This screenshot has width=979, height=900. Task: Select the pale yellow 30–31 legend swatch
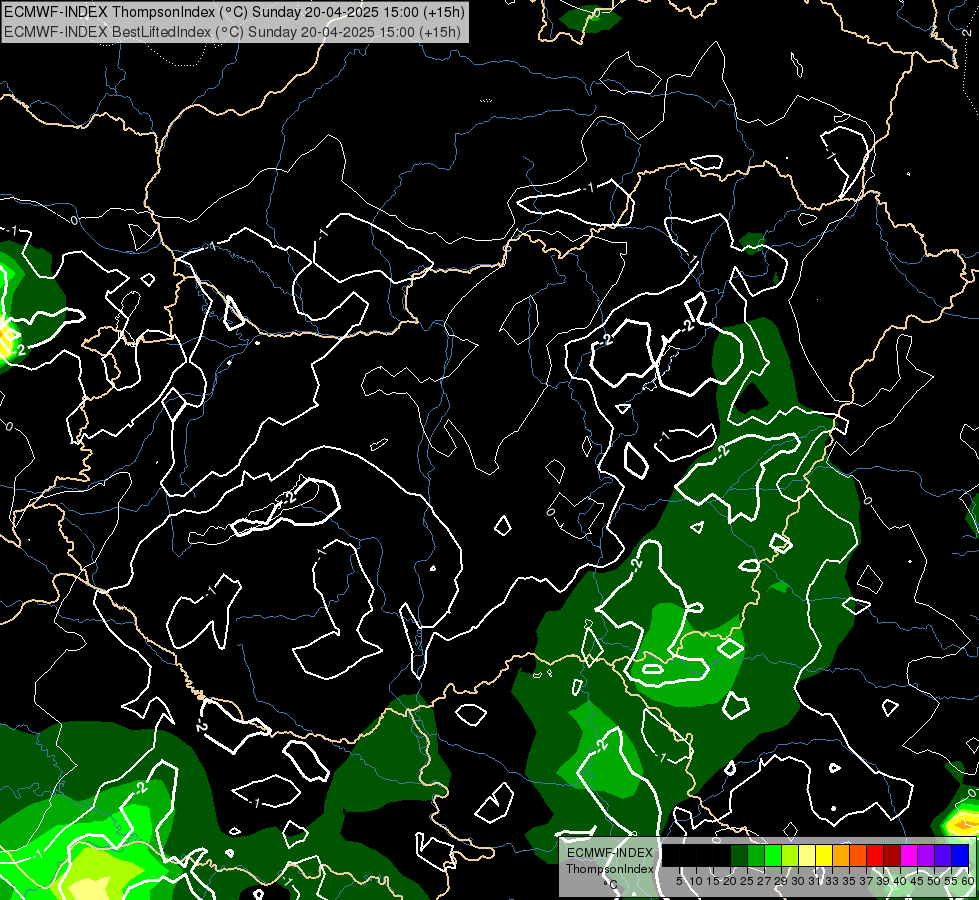click(807, 856)
